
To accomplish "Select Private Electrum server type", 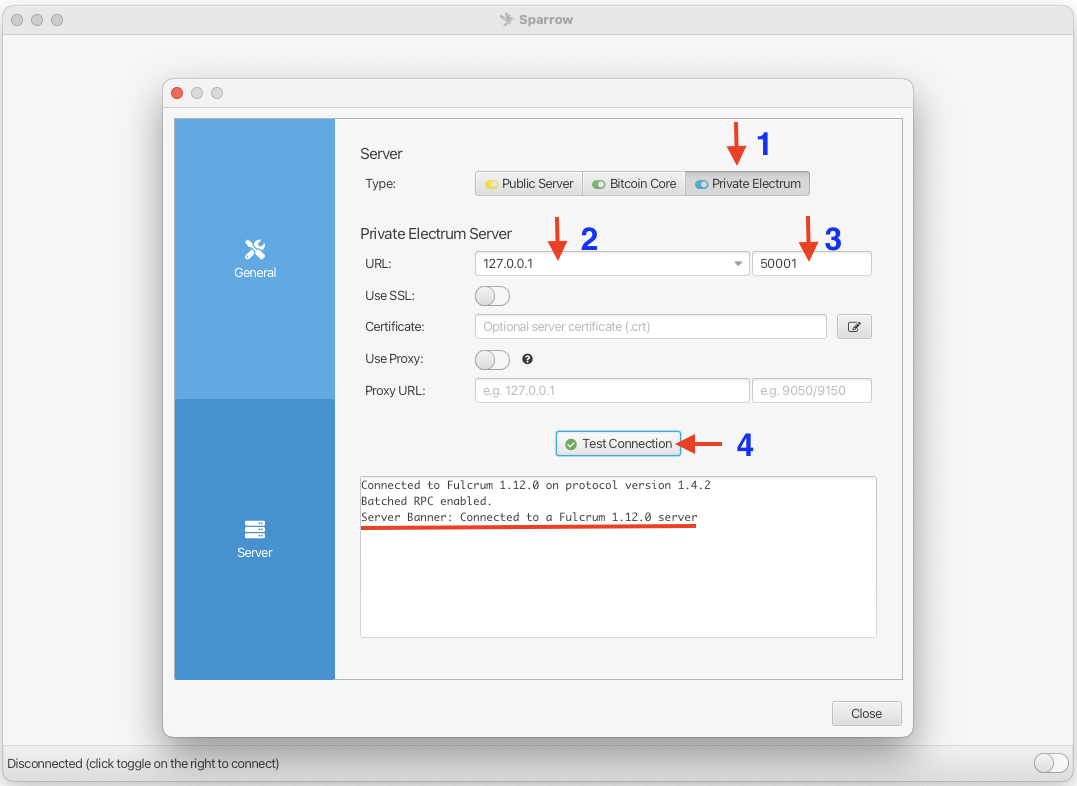I will click(x=747, y=183).
